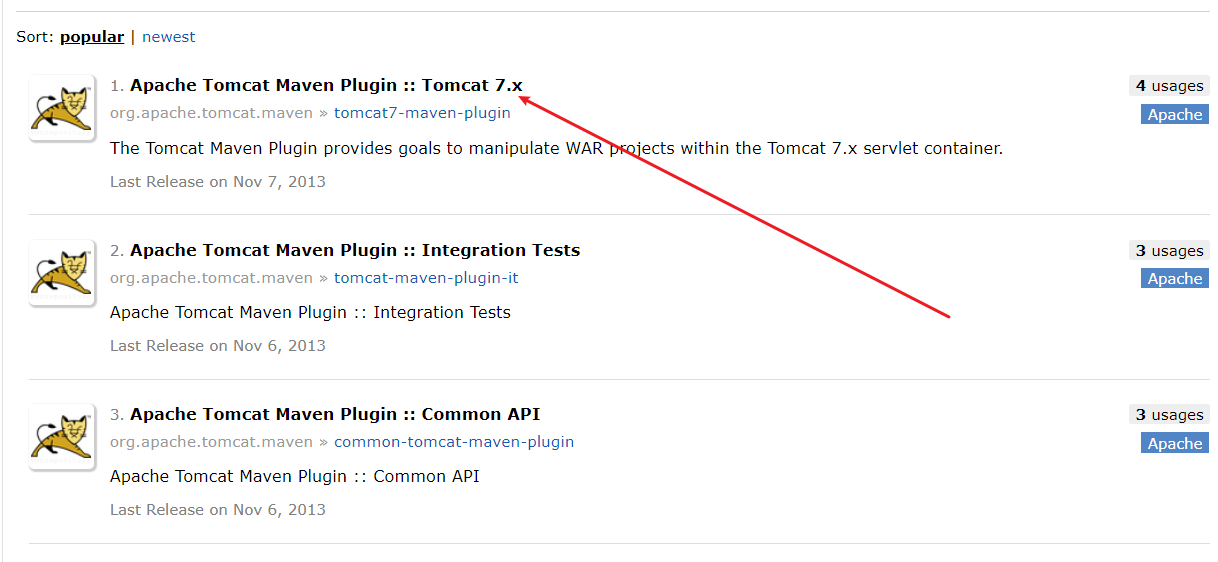
Task: Click org.apache.tomcat.maven group in first result
Action: (x=211, y=113)
